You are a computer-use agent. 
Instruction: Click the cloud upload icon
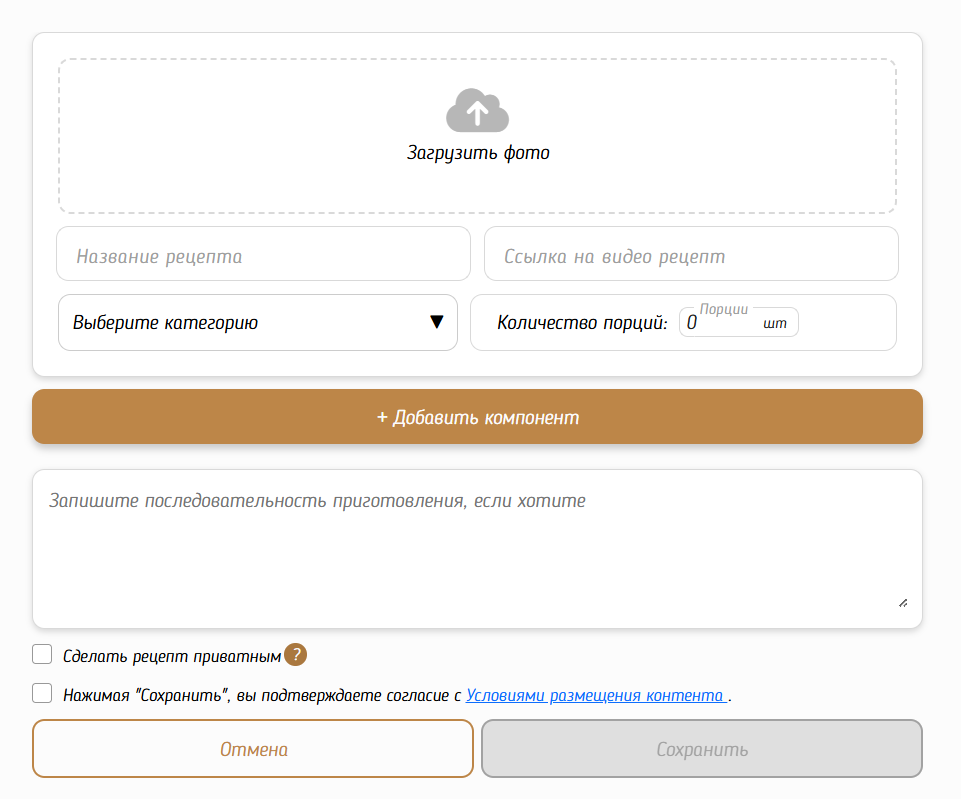[477, 111]
